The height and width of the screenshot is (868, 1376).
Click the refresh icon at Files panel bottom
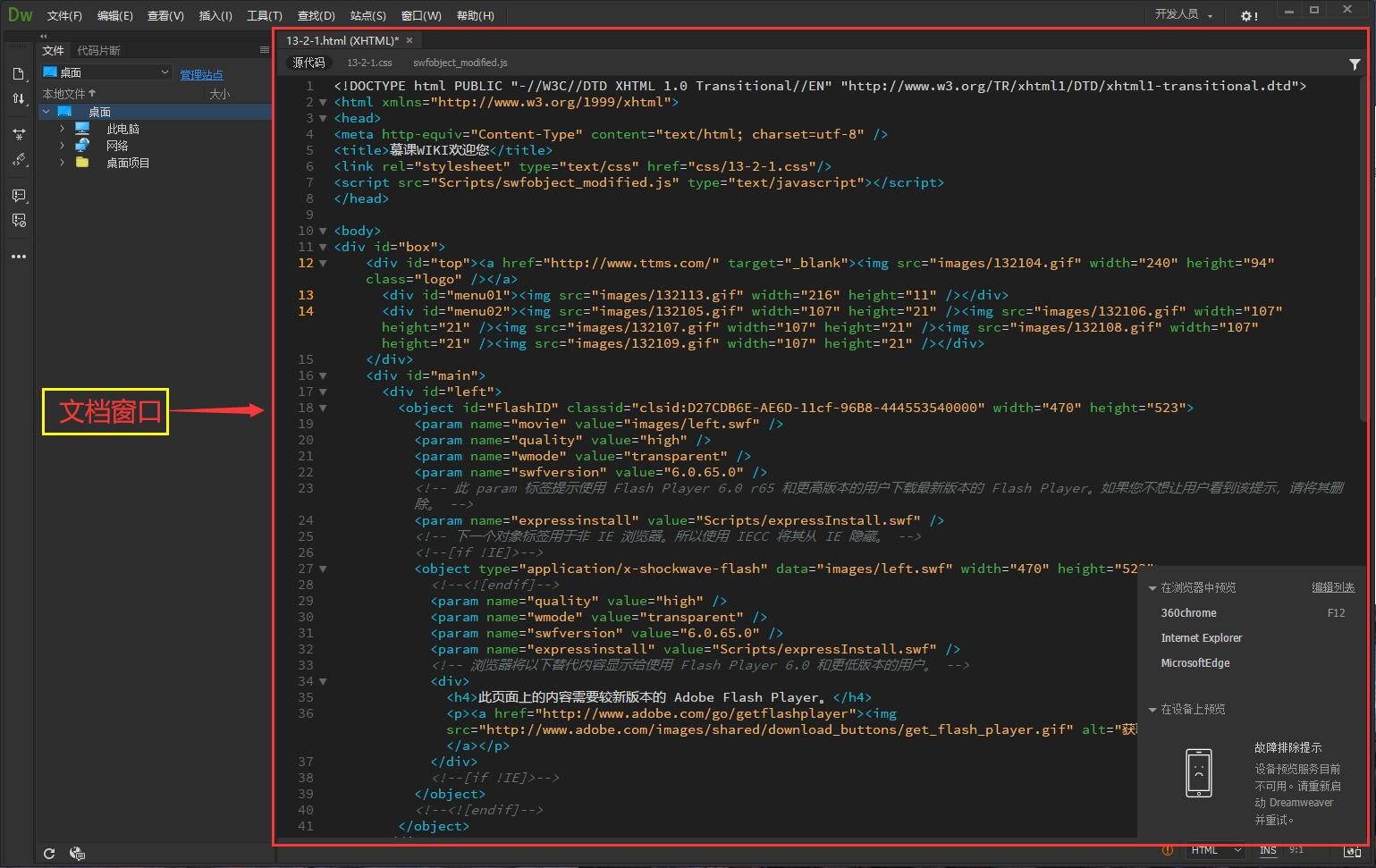click(49, 854)
